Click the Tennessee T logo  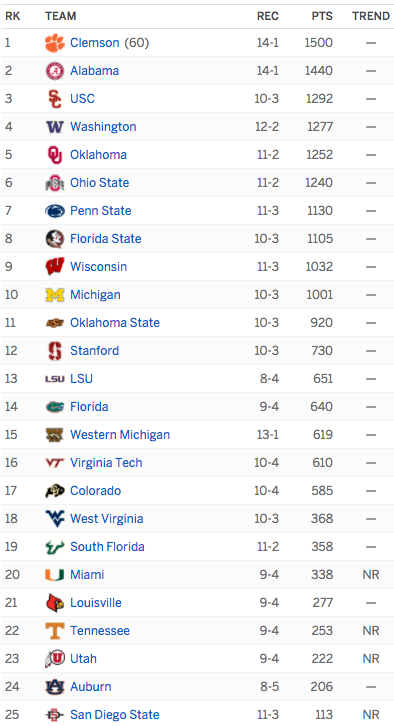[55, 631]
